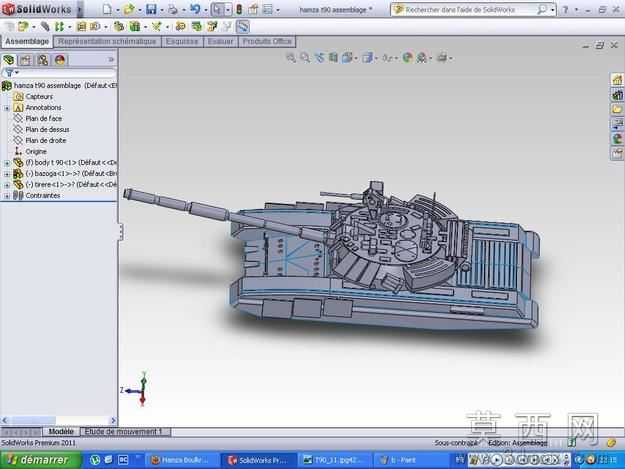Open the SolidWorks logo menu arrow
Image resolution: width=625 pixels, height=469 pixels.
pyautogui.click(x=79, y=9)
